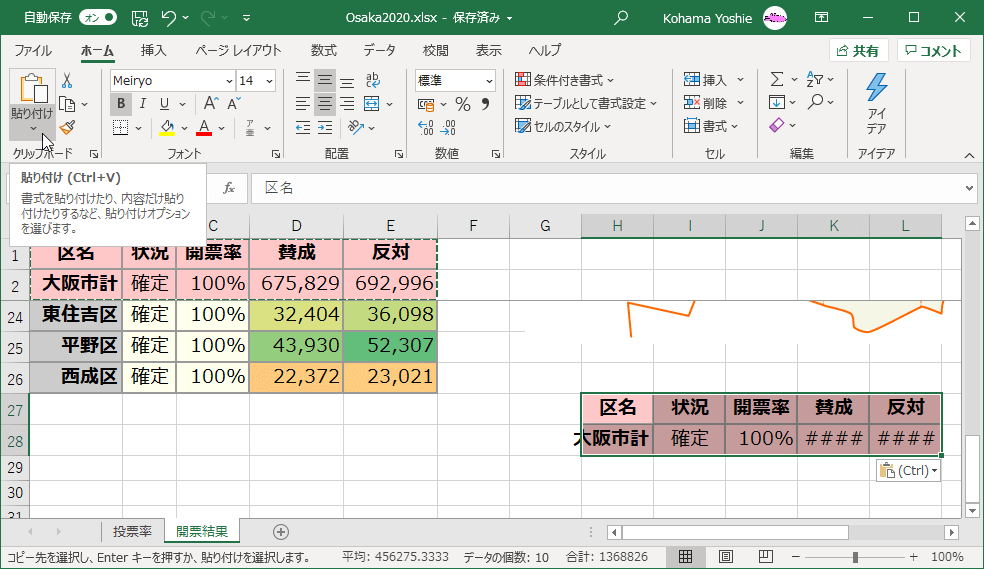Align text to top of cell
The width and height of the screenshot is (984, 569).
(x=303, y=80)
